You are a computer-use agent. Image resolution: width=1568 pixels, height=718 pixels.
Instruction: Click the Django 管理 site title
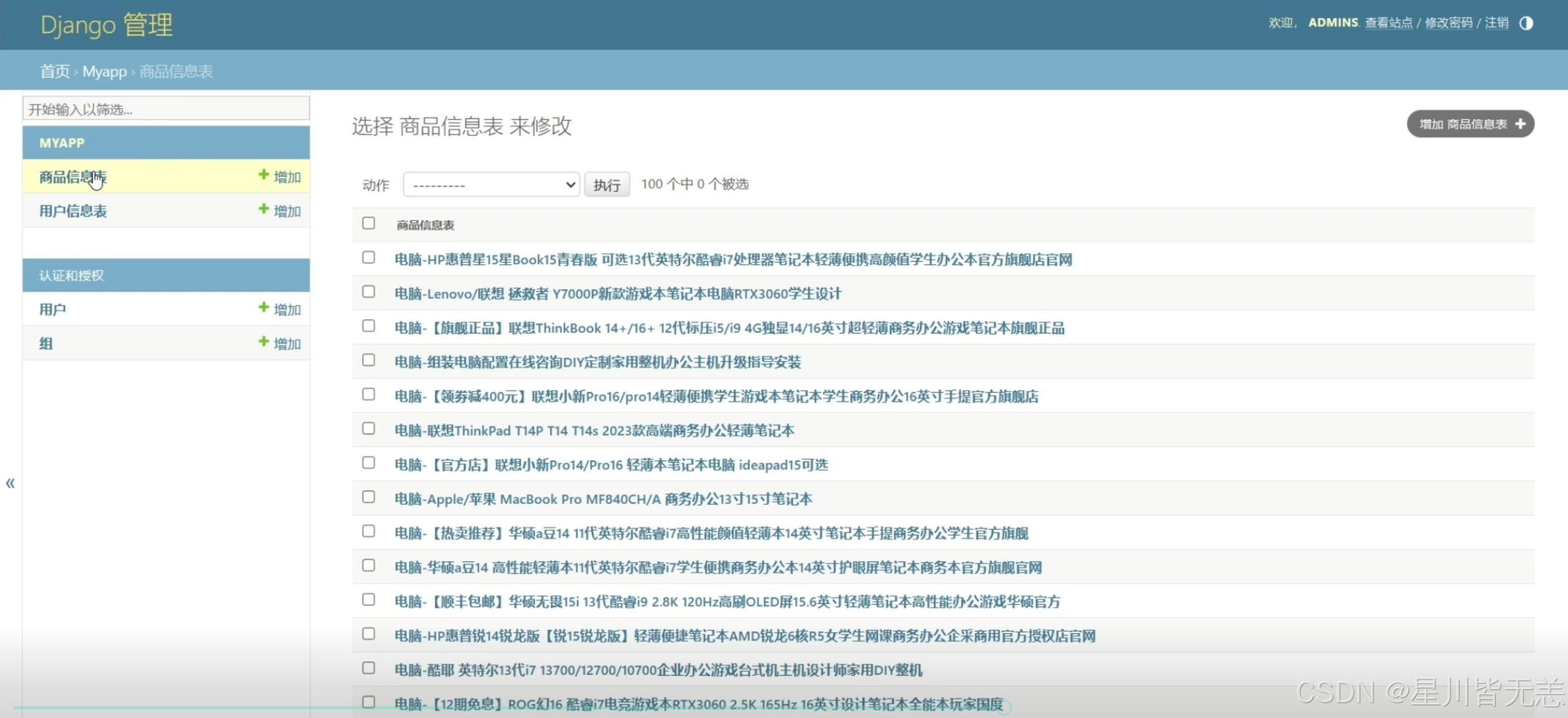pos(107,25)
